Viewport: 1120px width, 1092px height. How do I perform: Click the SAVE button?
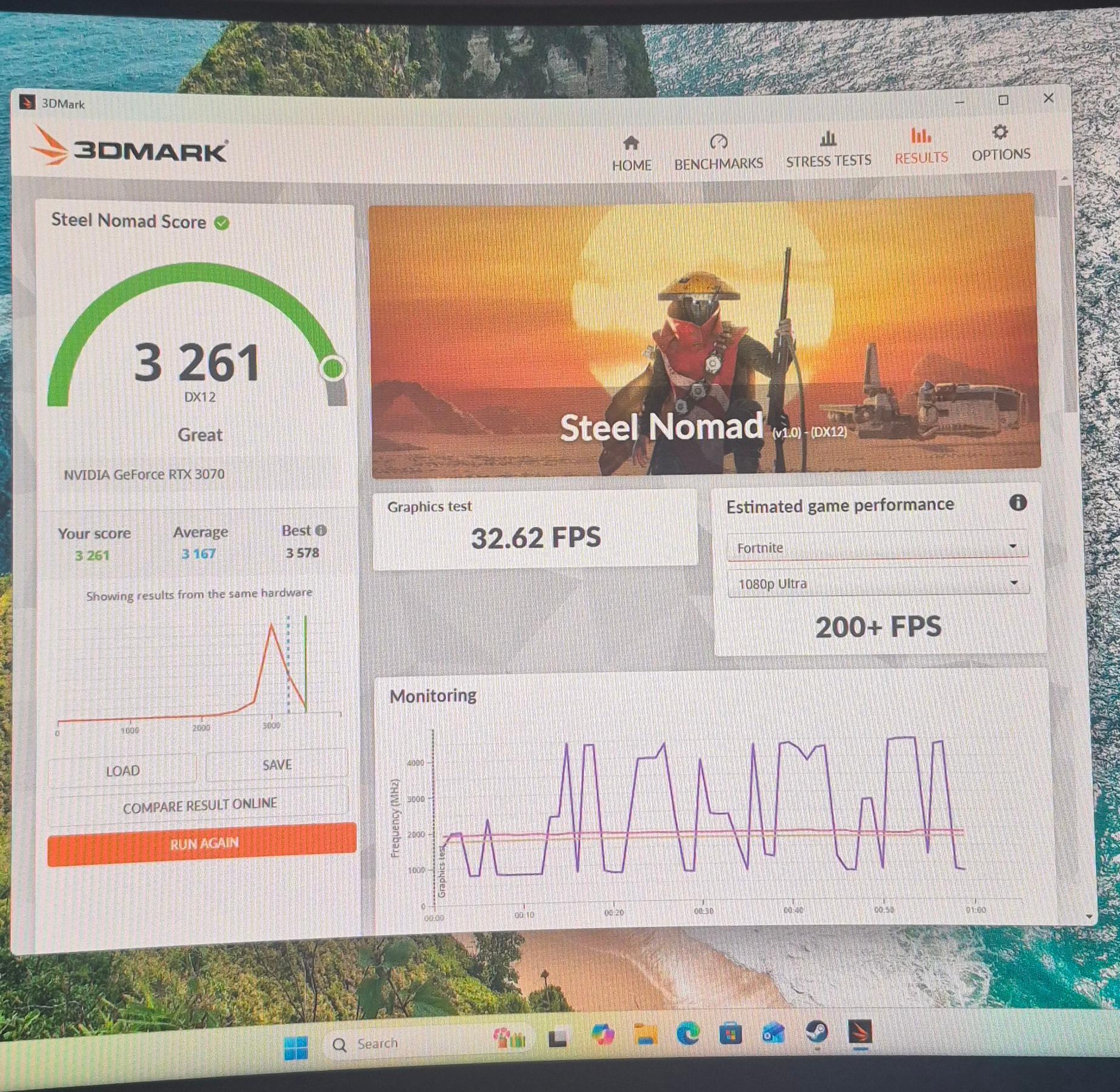(x=277, y=764)
